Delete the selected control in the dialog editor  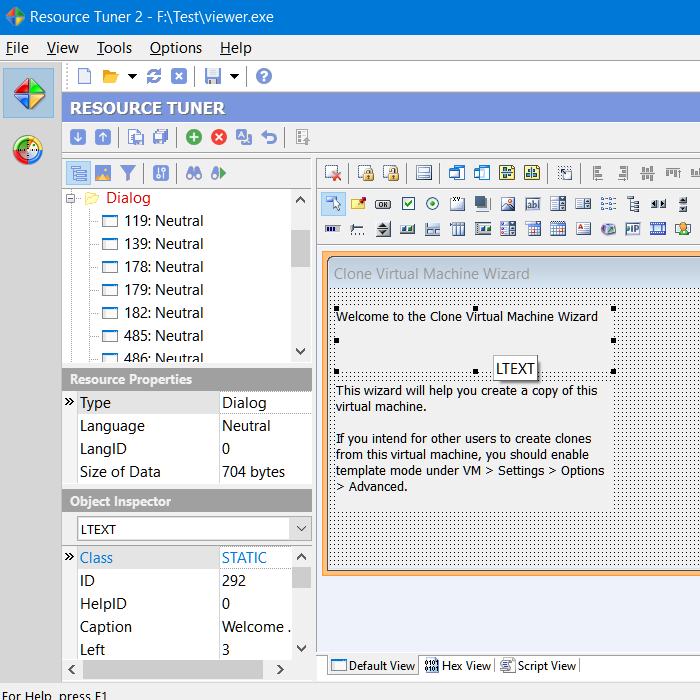tap(333, 173)
